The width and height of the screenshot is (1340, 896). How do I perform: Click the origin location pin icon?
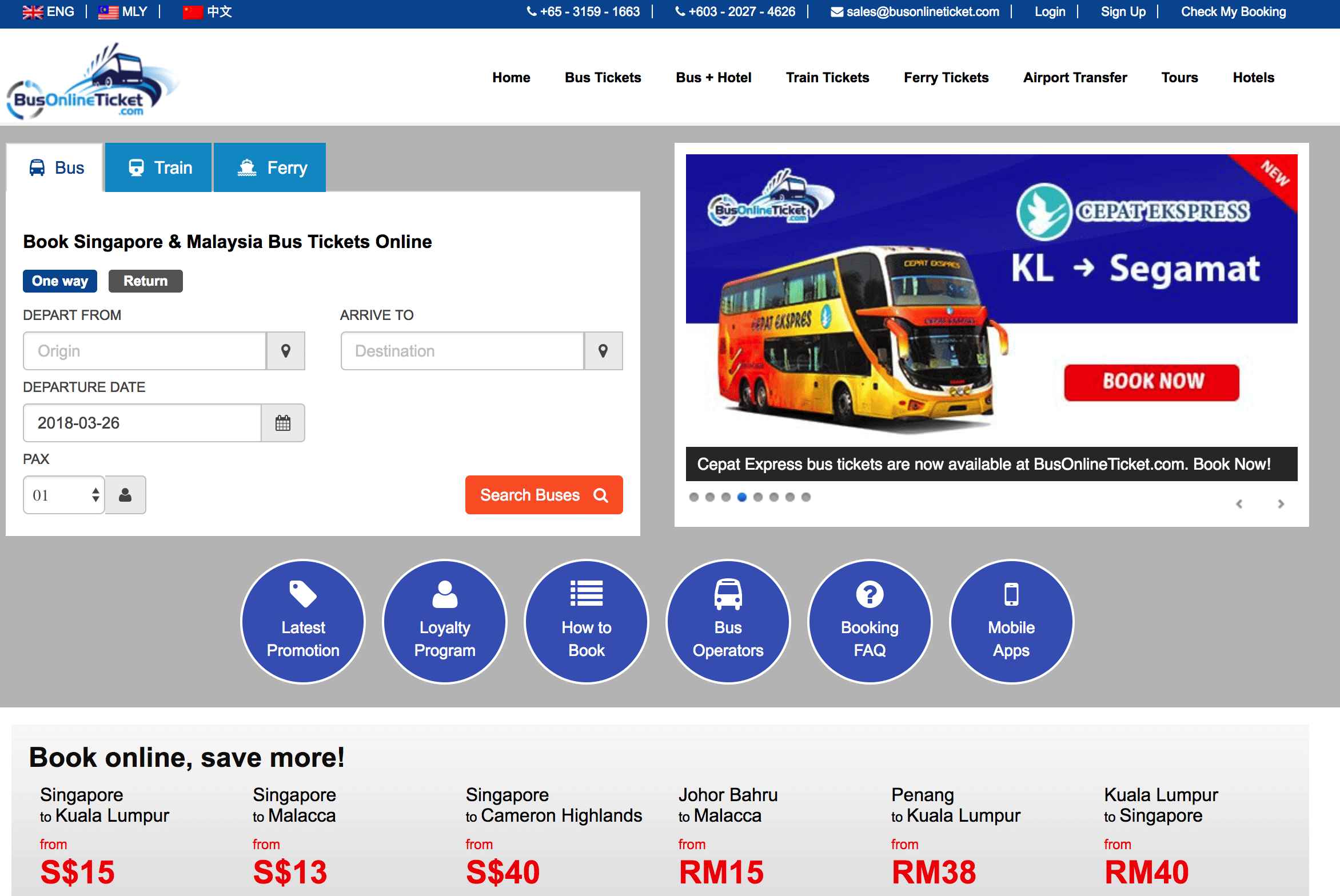pos(286,351)
